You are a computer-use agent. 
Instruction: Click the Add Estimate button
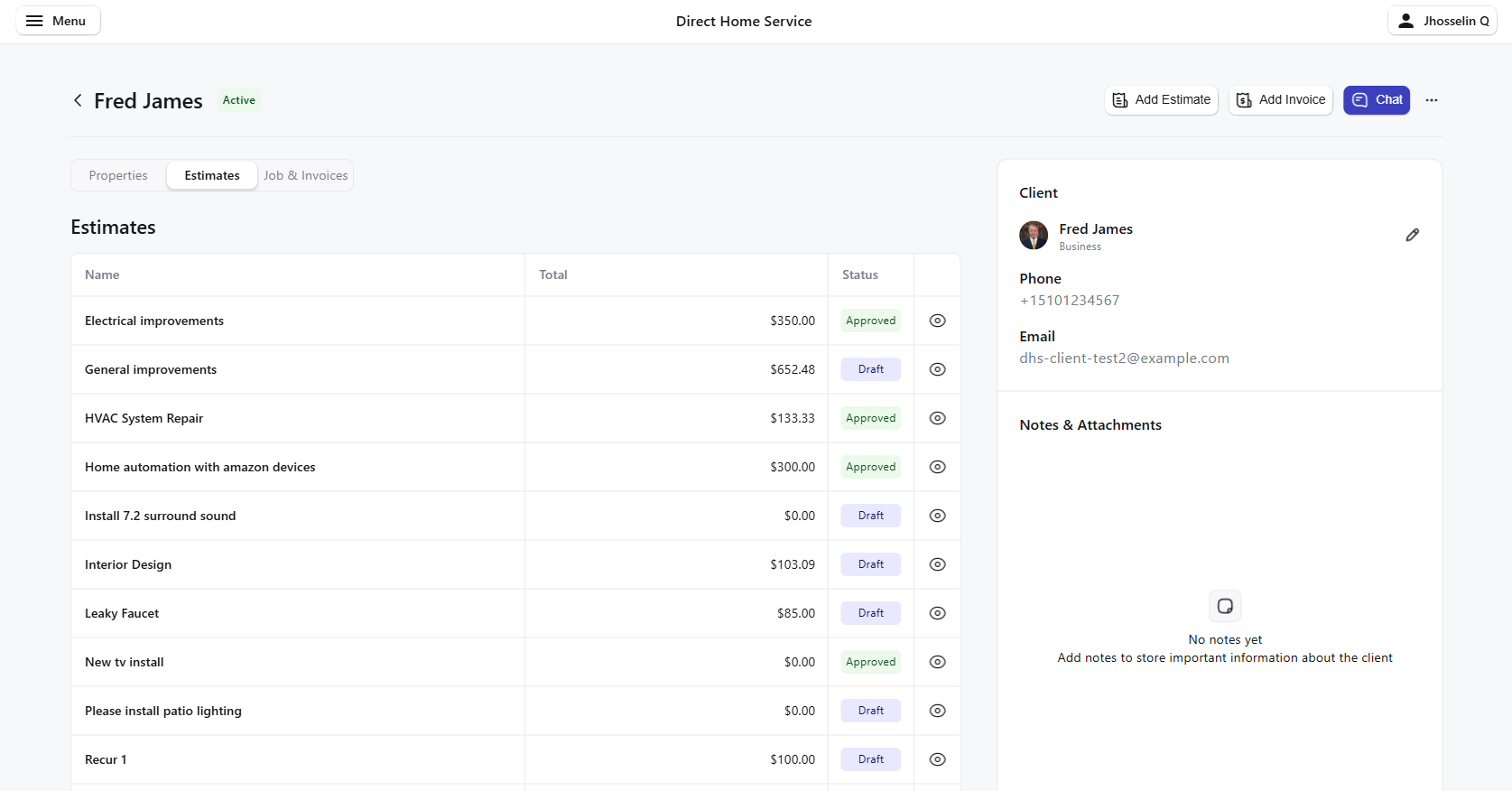tap(1161, 100)
